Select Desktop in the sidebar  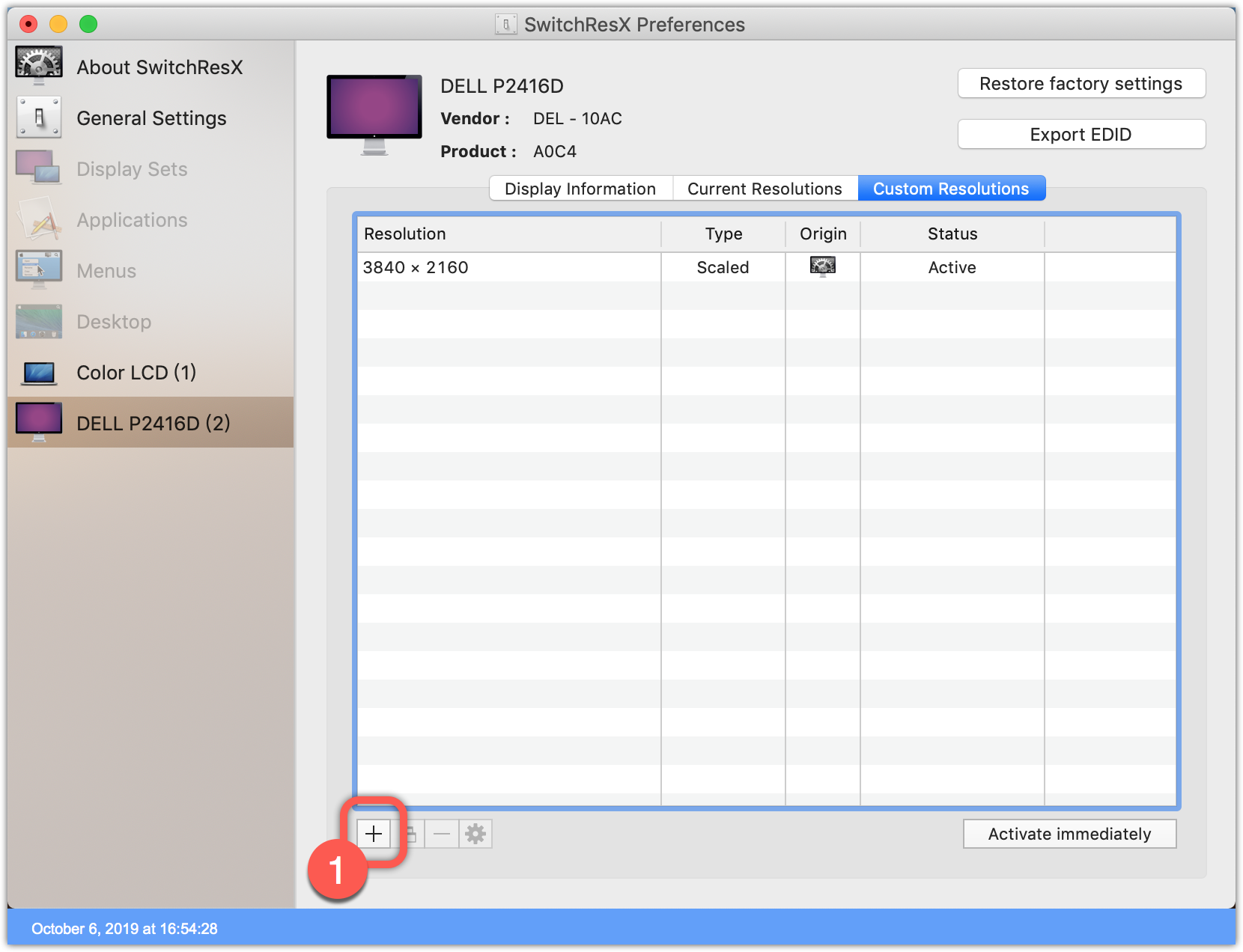(151, 322)
